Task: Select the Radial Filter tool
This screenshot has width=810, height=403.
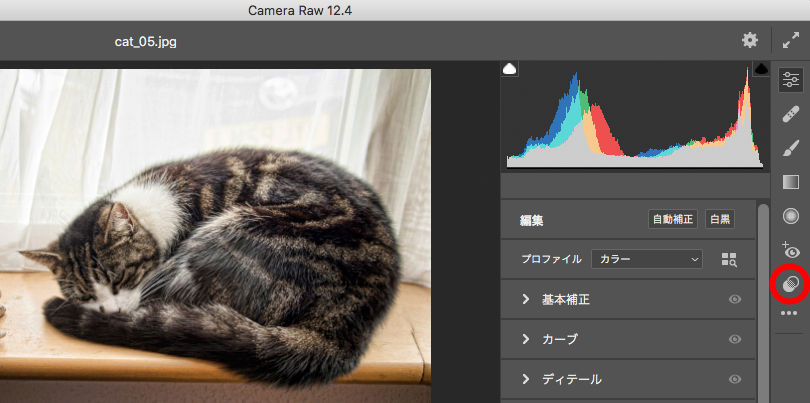Action: click(x=790, y=216)
